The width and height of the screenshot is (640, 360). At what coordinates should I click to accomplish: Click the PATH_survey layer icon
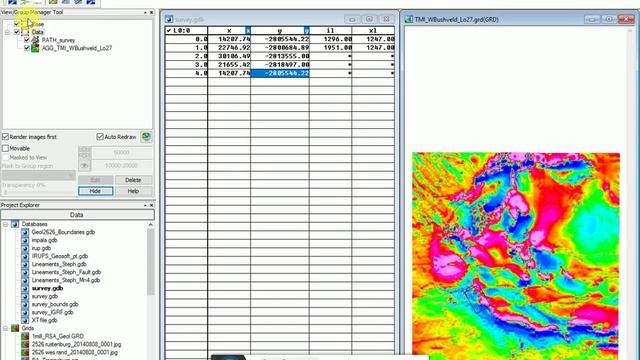[36, 40]
